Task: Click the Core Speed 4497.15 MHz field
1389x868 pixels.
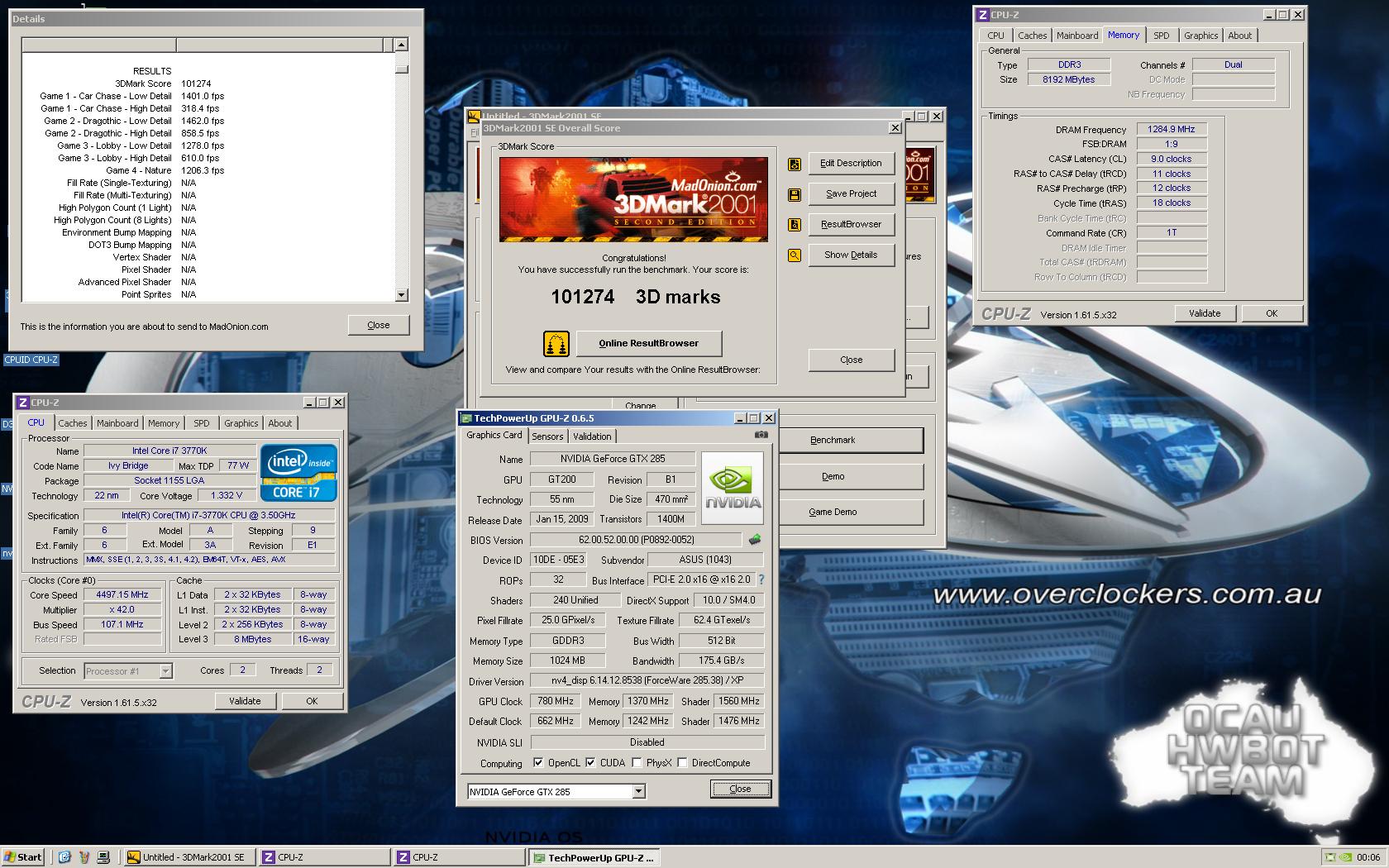Action: tap(122, 594)
